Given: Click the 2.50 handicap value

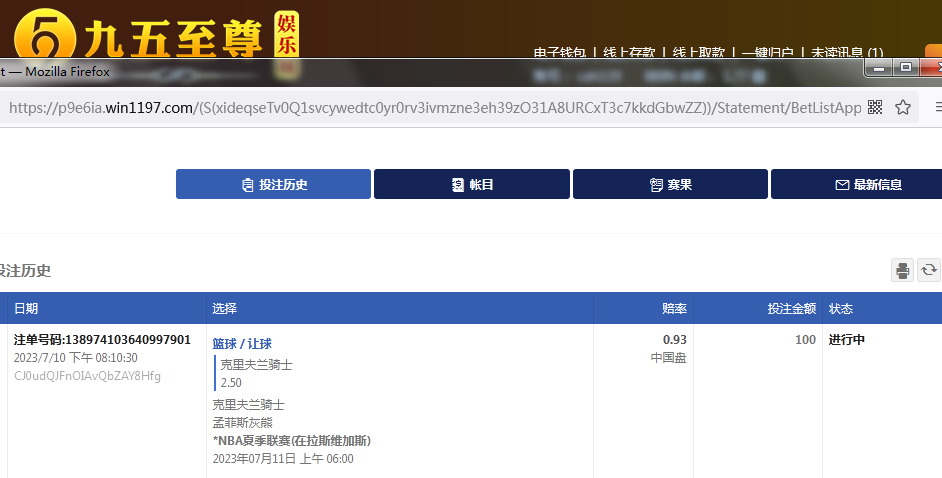Looking at the screenshot, I should pyautogui.click(x=231, y=383).
